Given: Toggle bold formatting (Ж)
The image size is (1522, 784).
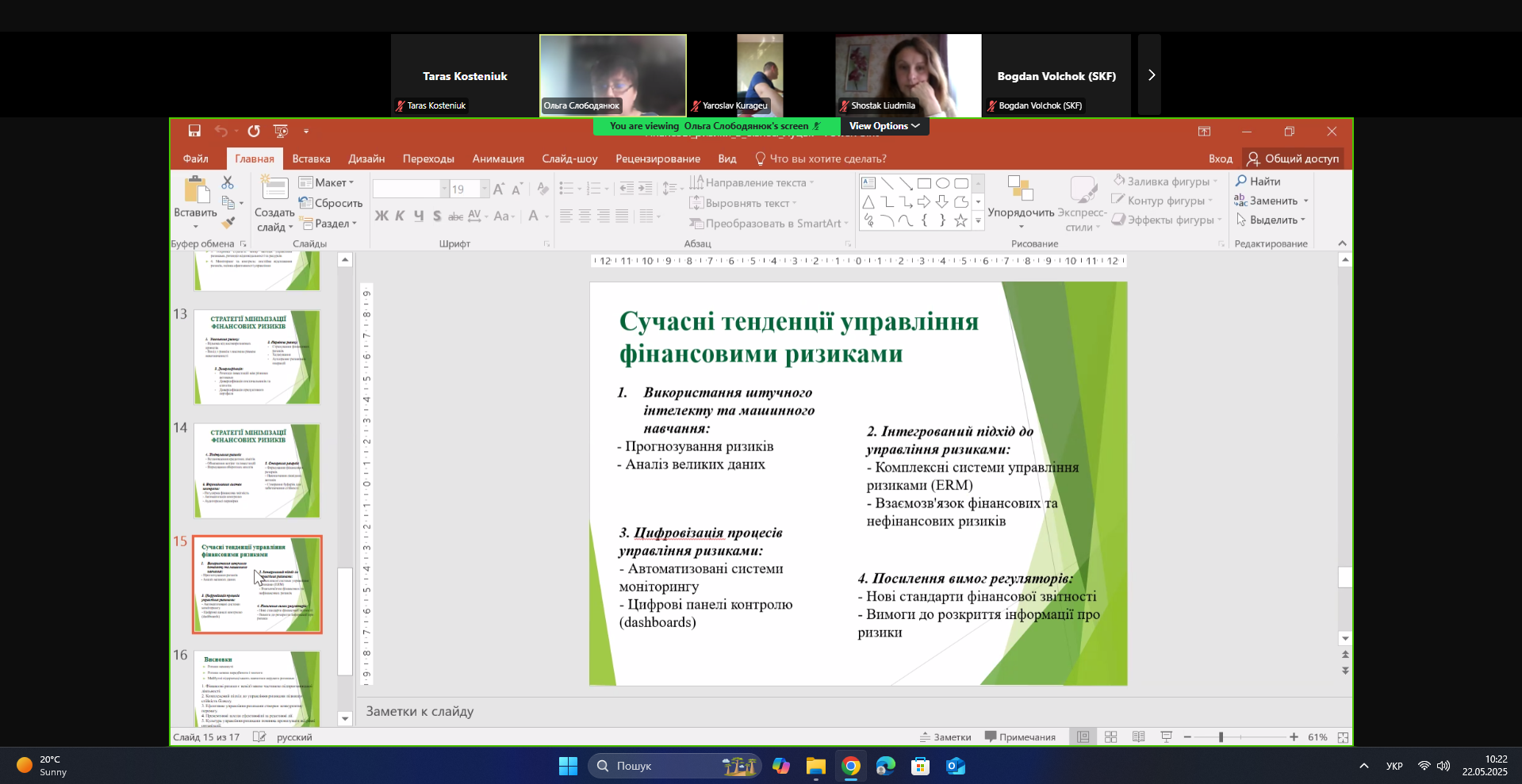Looking at the screenshot, I should 381,216.
